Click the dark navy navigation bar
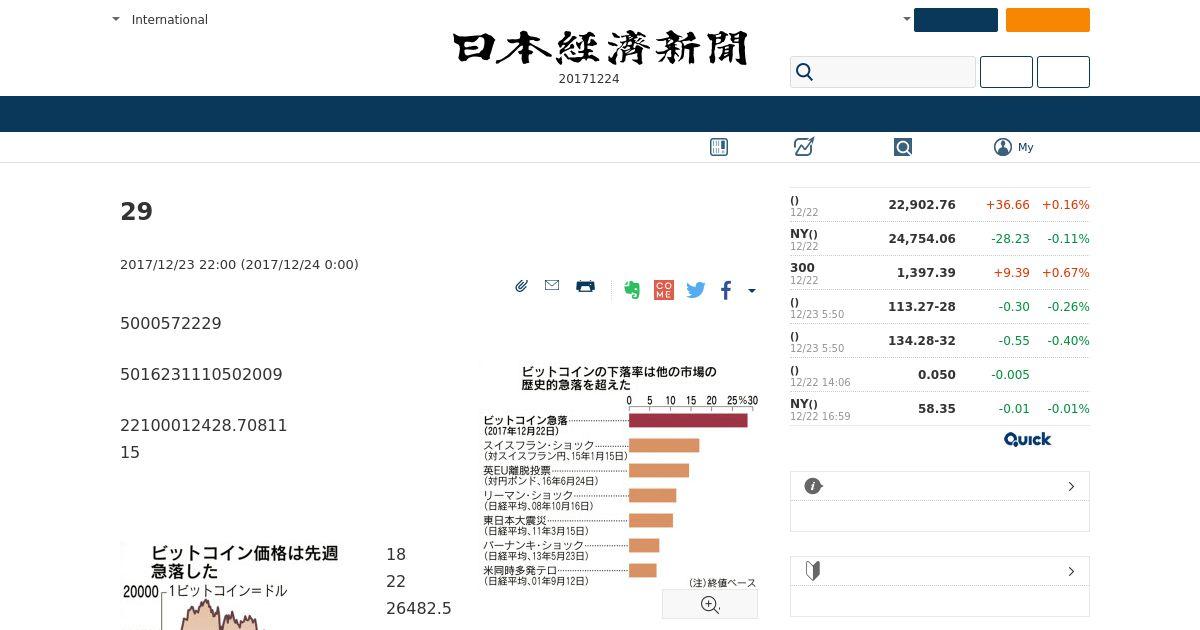 click(600, 114)
